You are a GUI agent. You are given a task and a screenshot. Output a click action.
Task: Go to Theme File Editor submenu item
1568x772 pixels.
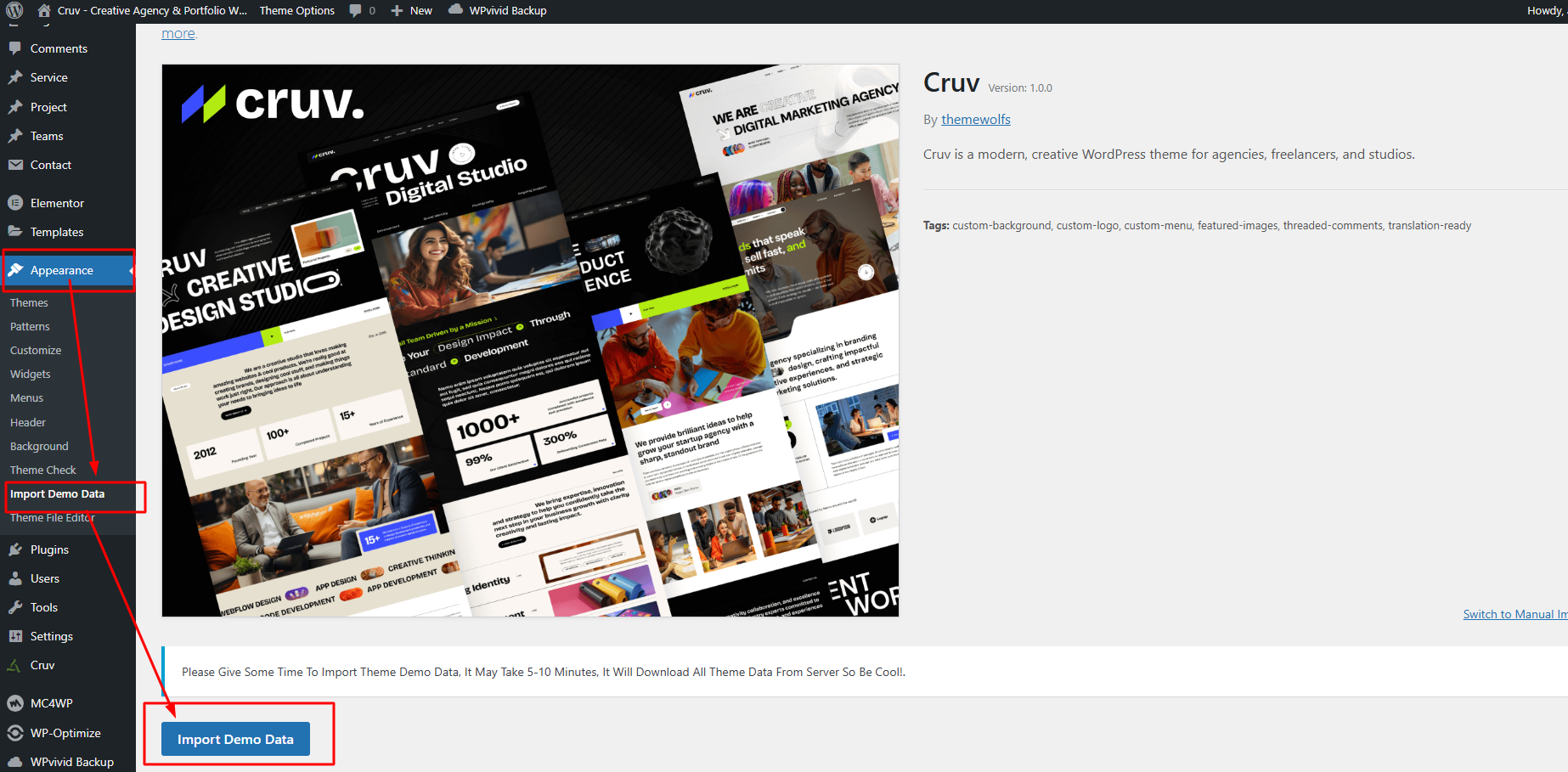(x=52, y=517)
